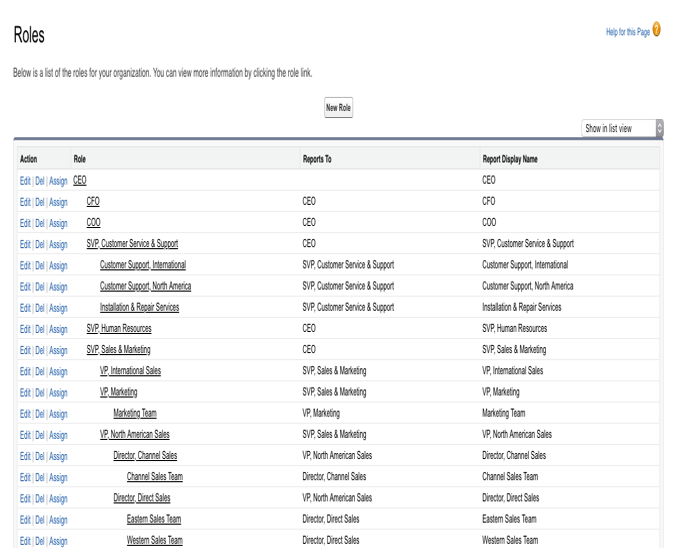Open the CEO role link
Screen dimensions: 673x558
coord(79,180)
